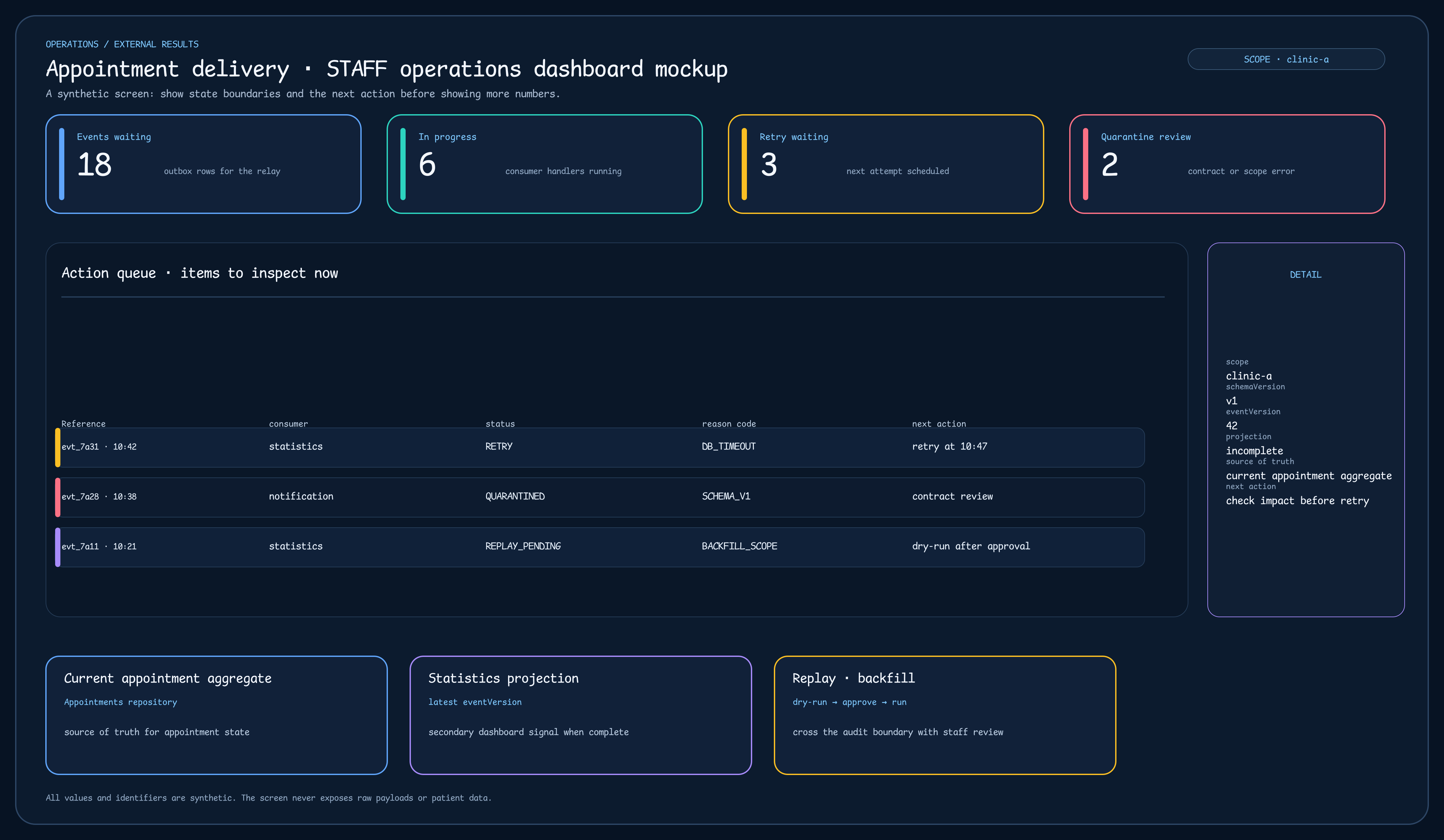Click the Appointment delivery page title
This screenshot has width=1444, height=840.
click(x=387, y=69)
